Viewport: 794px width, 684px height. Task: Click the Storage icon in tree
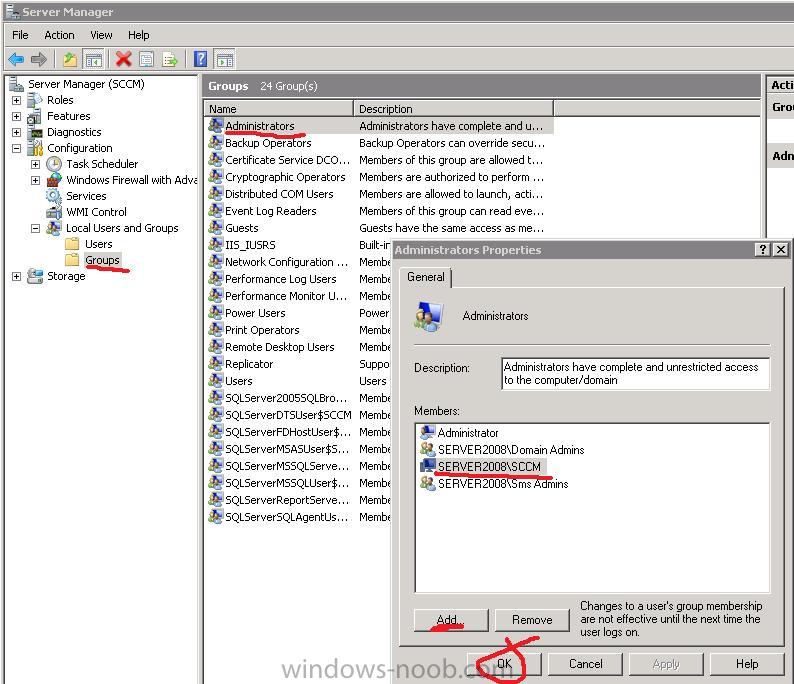tap(34, 276)
